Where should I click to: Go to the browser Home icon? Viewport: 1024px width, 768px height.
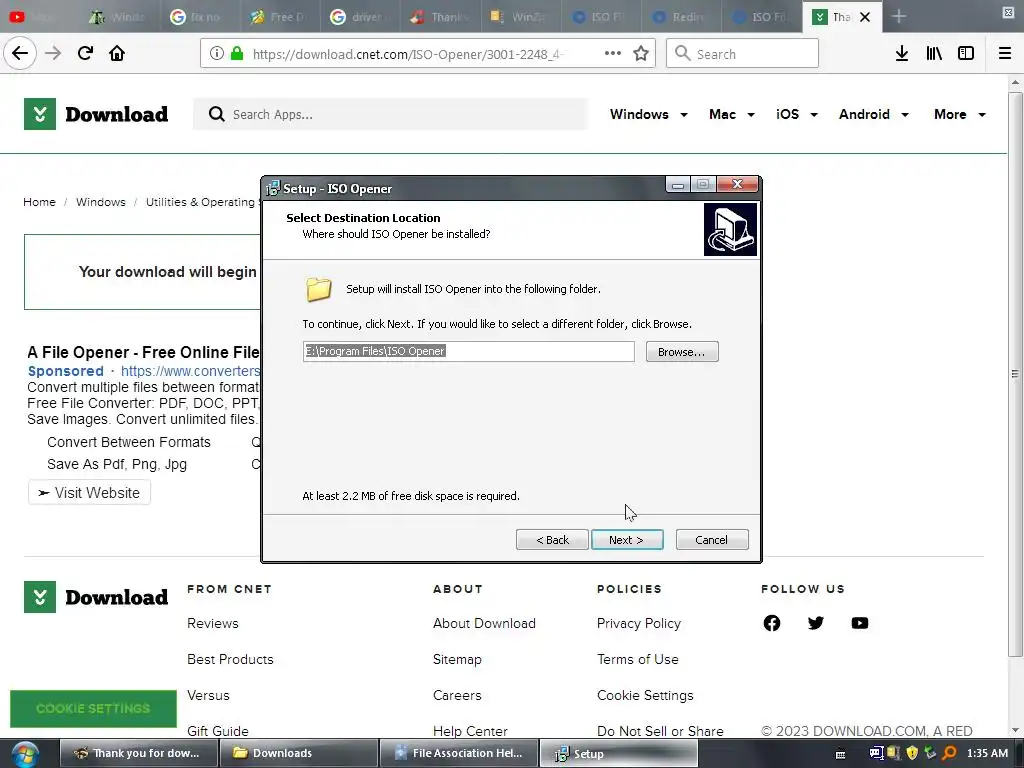point(117,54)
